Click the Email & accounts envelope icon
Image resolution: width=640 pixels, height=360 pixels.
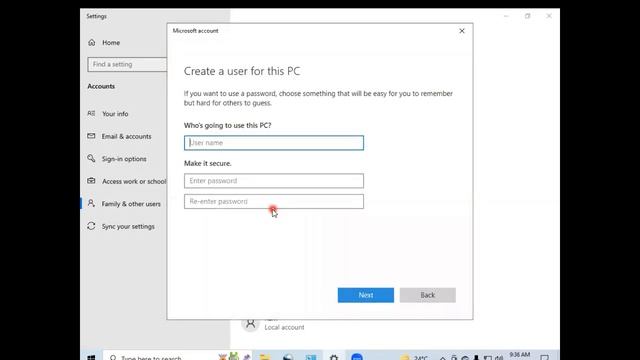91,136
